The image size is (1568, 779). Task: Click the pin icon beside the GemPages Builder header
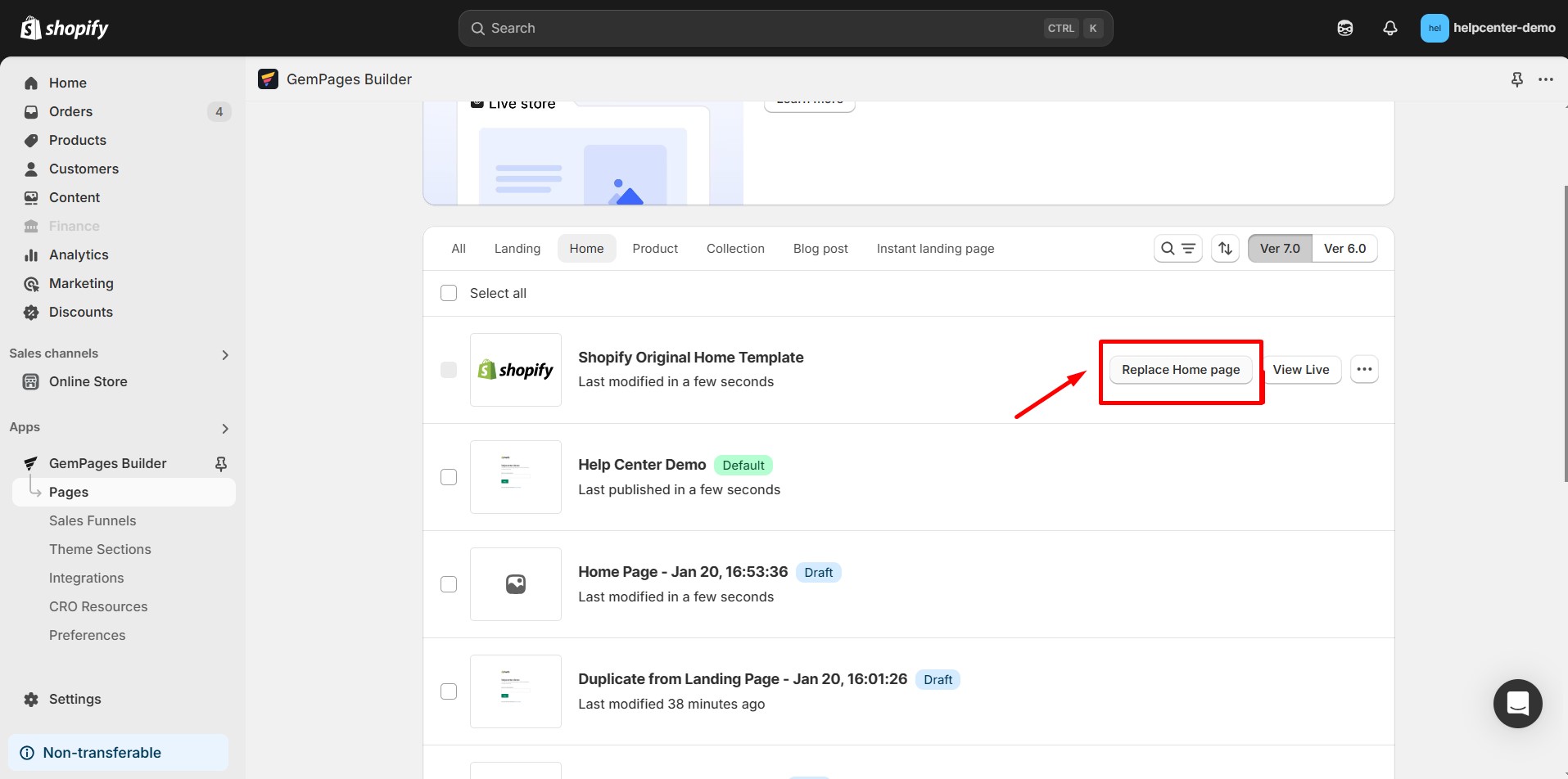click(1516, 79)
